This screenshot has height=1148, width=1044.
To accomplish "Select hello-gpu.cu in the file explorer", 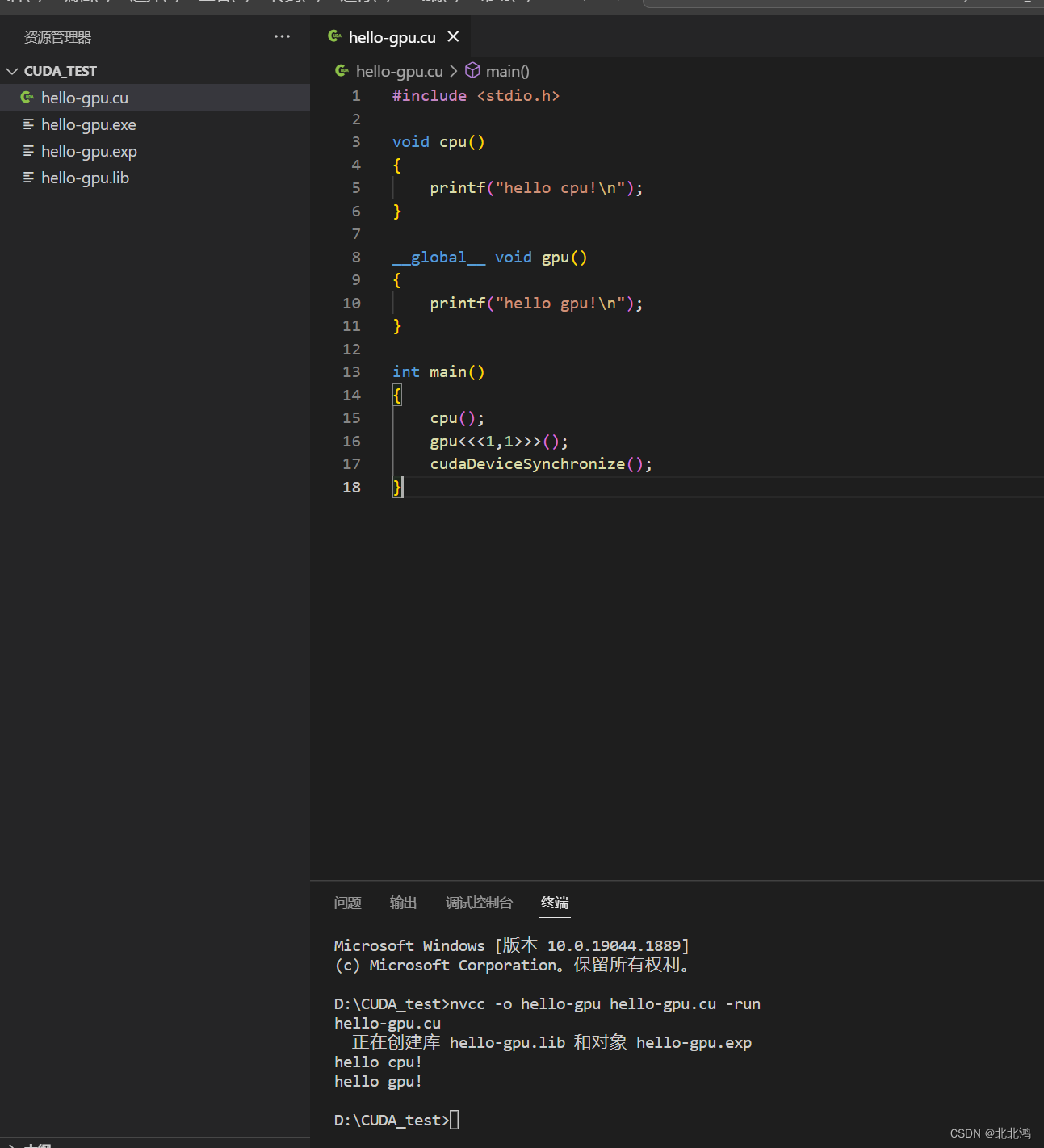I will (x=155, y=98).
